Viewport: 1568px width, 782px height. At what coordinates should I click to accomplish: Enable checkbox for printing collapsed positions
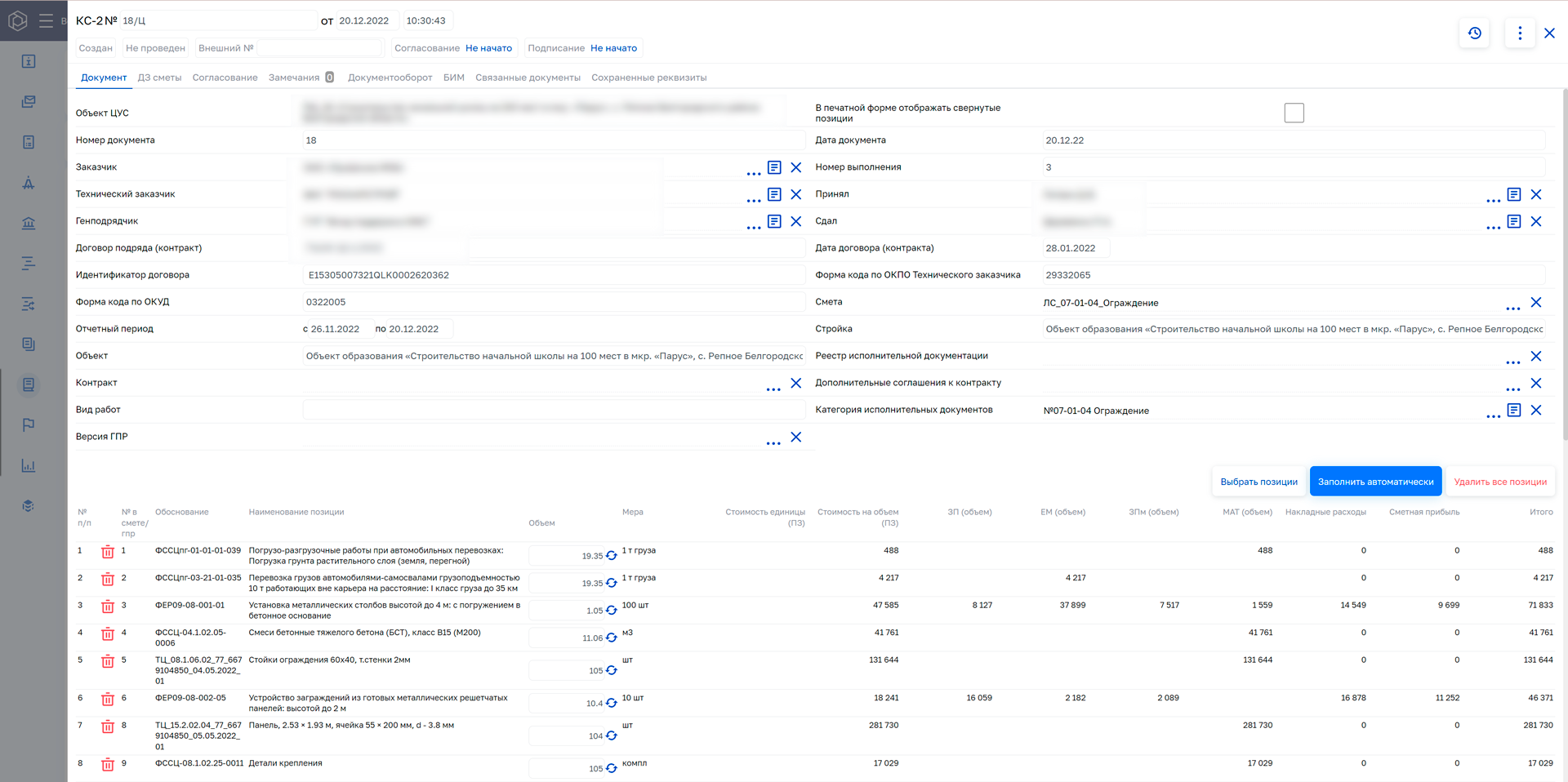pos(1294,113)
